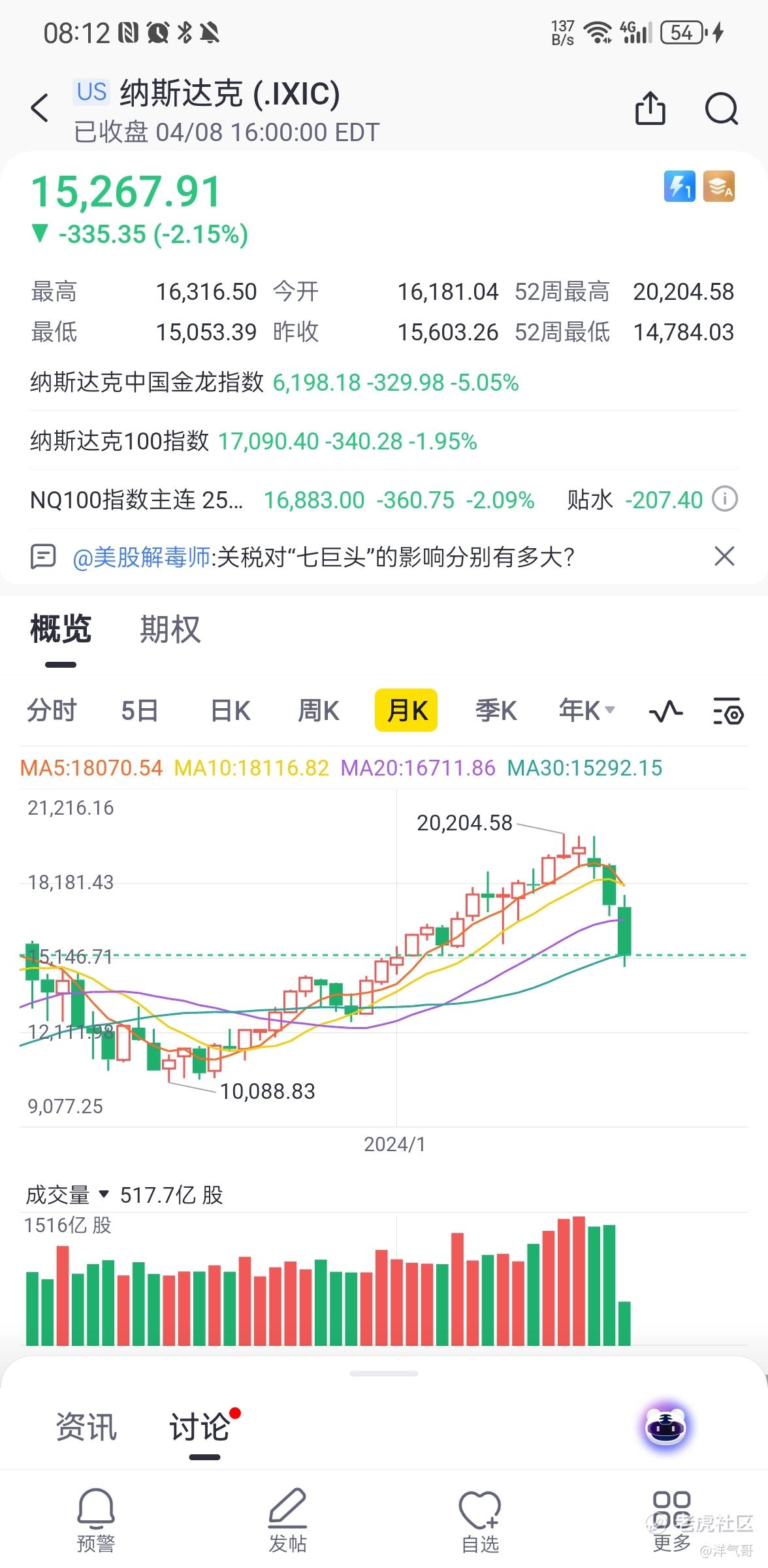Image resolution: width=768 pixels, height=1568 pixels.
Task: Tap 52周最高 value 20,204.58
Action: point(684,291)
